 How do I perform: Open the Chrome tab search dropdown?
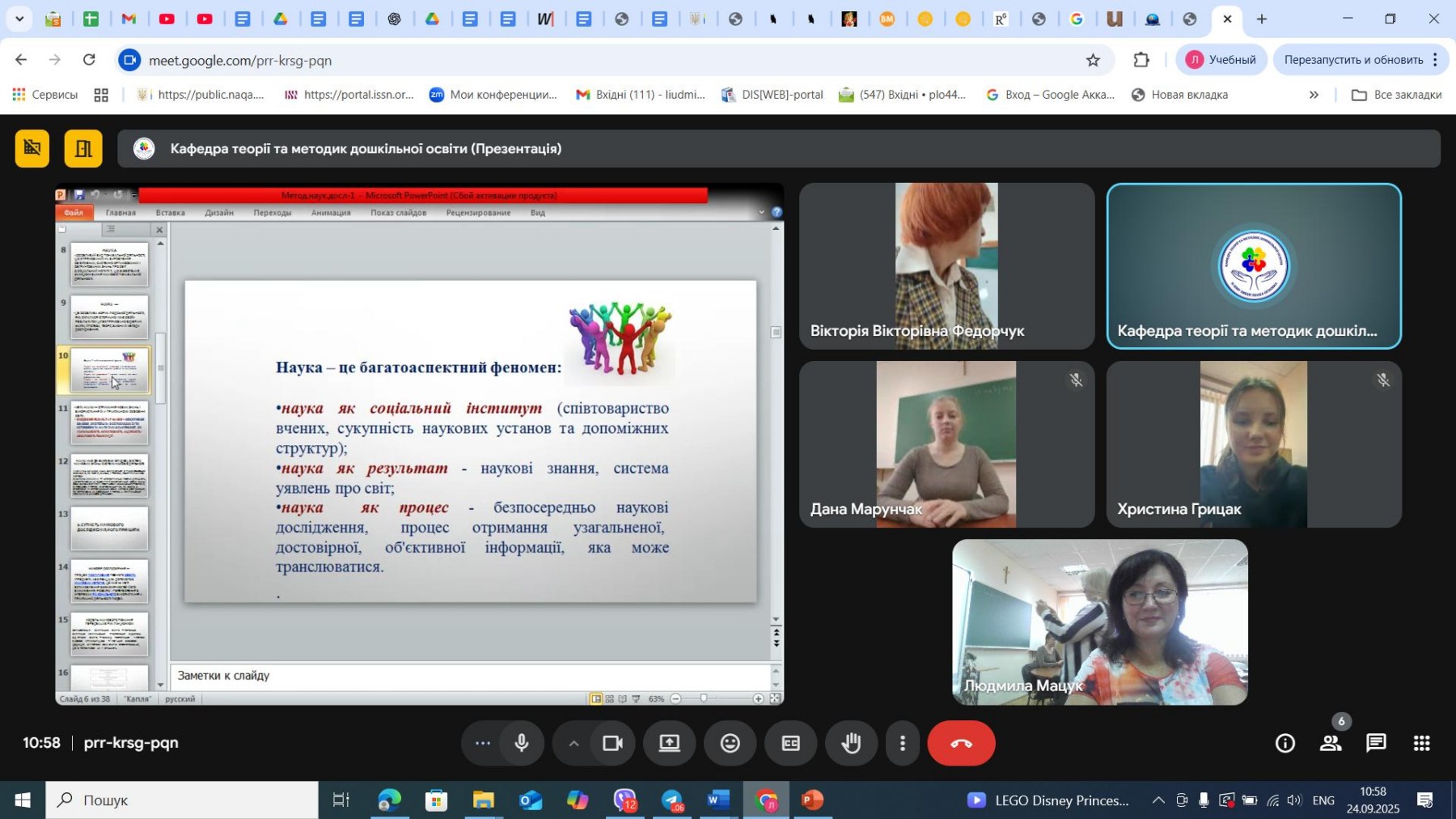[x=19, y=19]
